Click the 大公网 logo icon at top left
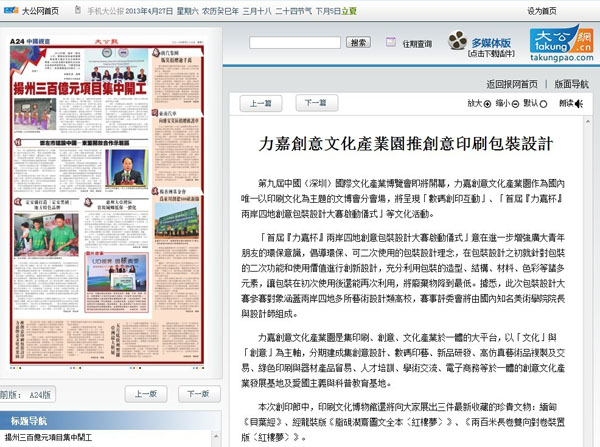600x447 pixels. (11, 10)
